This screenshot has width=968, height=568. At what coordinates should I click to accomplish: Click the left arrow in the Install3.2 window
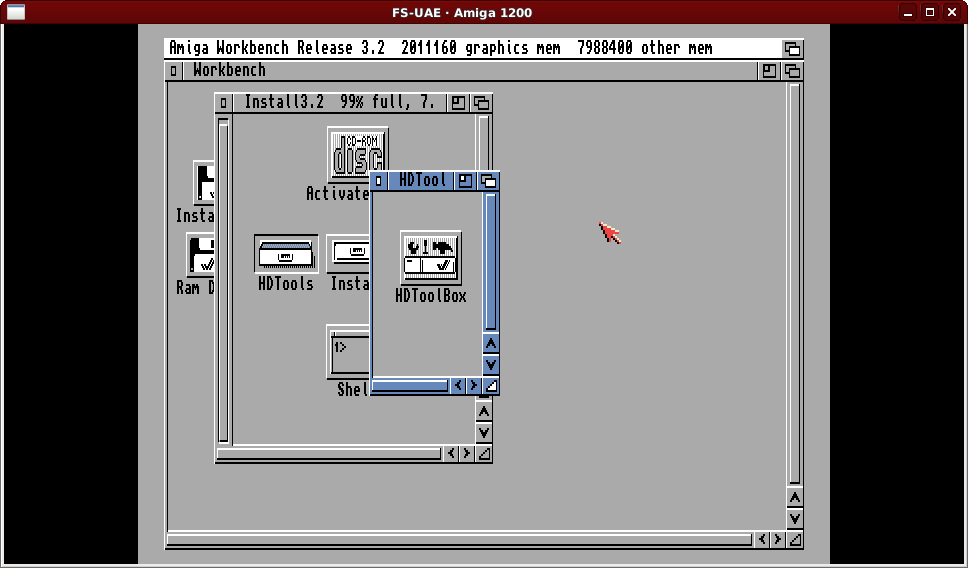pos(451,454)
